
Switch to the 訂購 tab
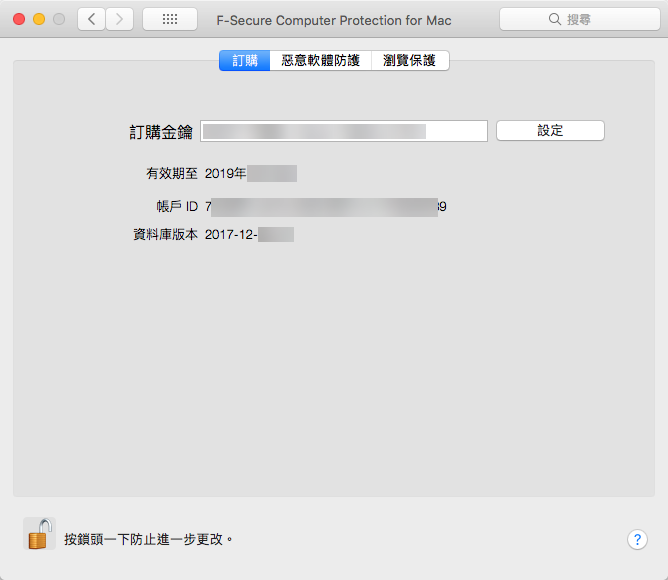pyautogui.click(x=245, y=61)
